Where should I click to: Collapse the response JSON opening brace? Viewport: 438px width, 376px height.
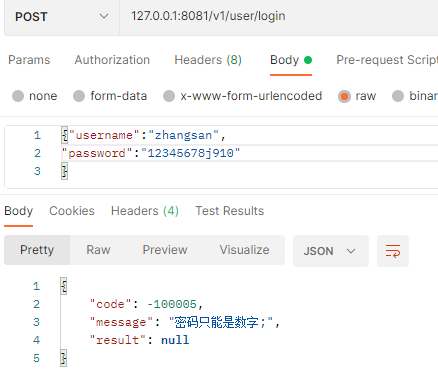pos(64,286)
